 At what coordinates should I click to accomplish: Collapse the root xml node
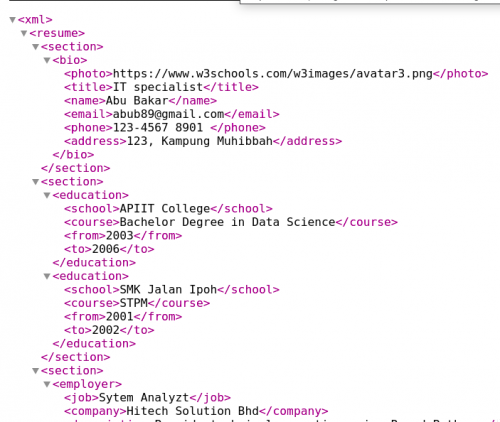click(12, 20)
